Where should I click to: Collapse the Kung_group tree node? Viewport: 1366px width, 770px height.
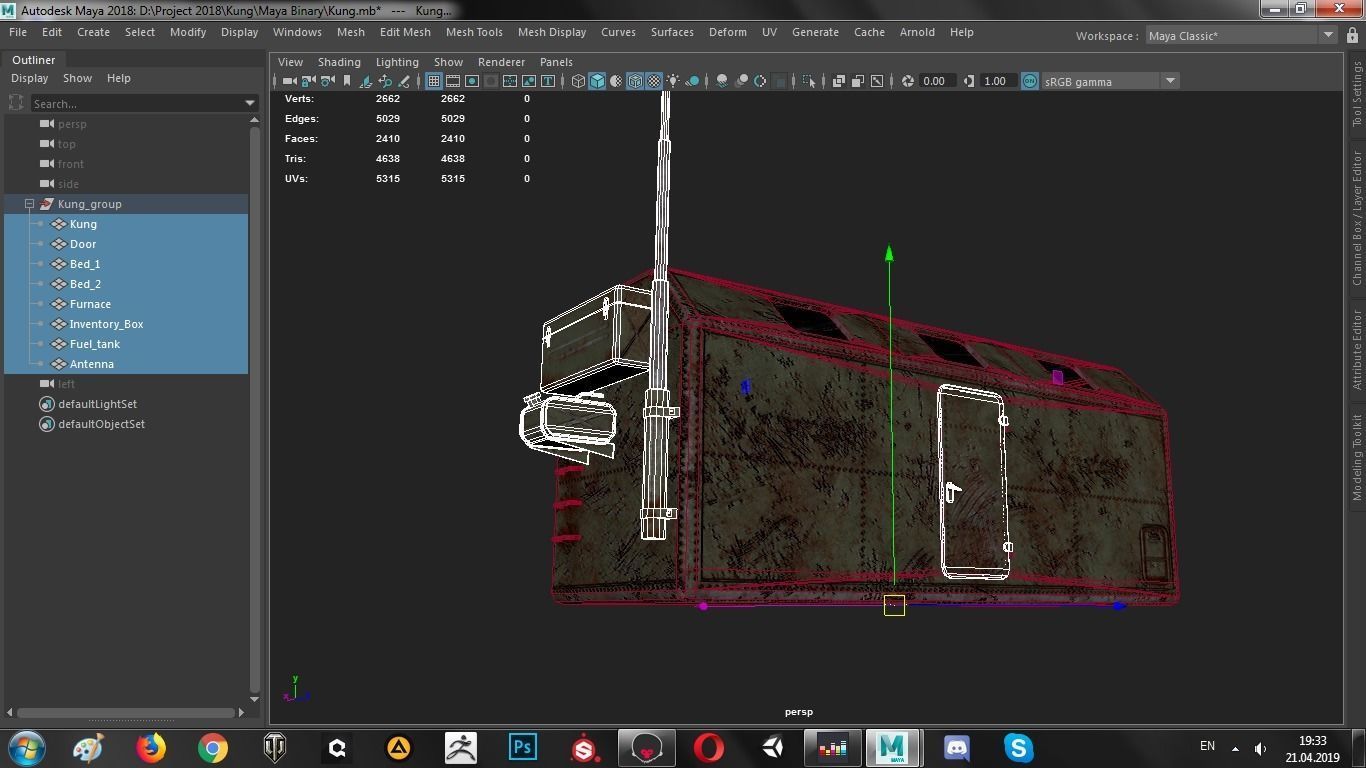(x=30, y=204)
